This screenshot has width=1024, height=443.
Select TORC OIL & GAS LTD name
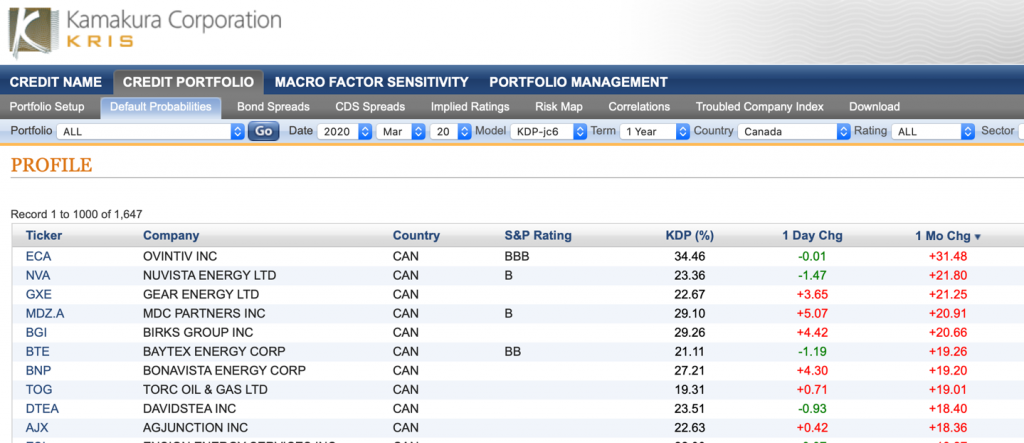[x=205, y=390]
